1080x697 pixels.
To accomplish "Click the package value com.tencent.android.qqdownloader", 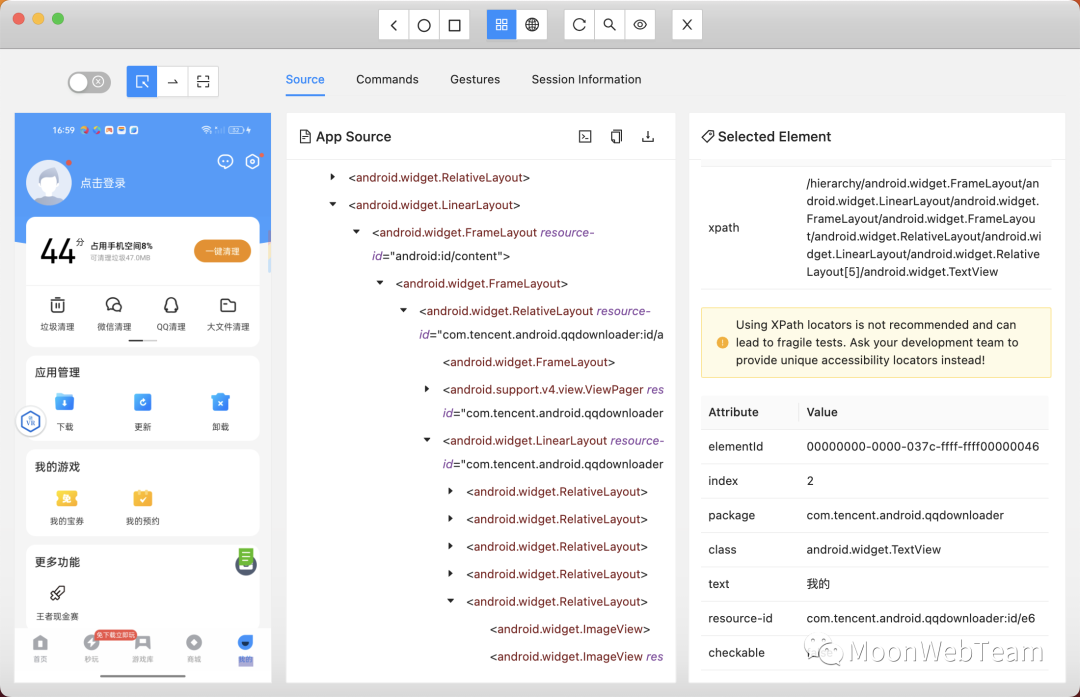I will (x=905, y=514).
